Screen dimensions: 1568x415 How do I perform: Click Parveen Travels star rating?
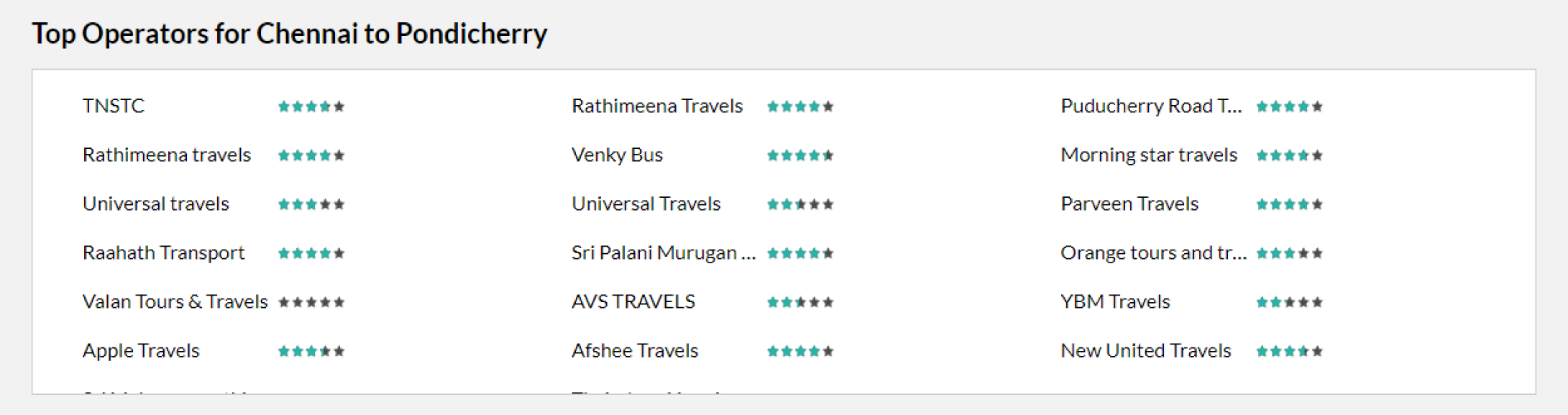coord(1289,204)
